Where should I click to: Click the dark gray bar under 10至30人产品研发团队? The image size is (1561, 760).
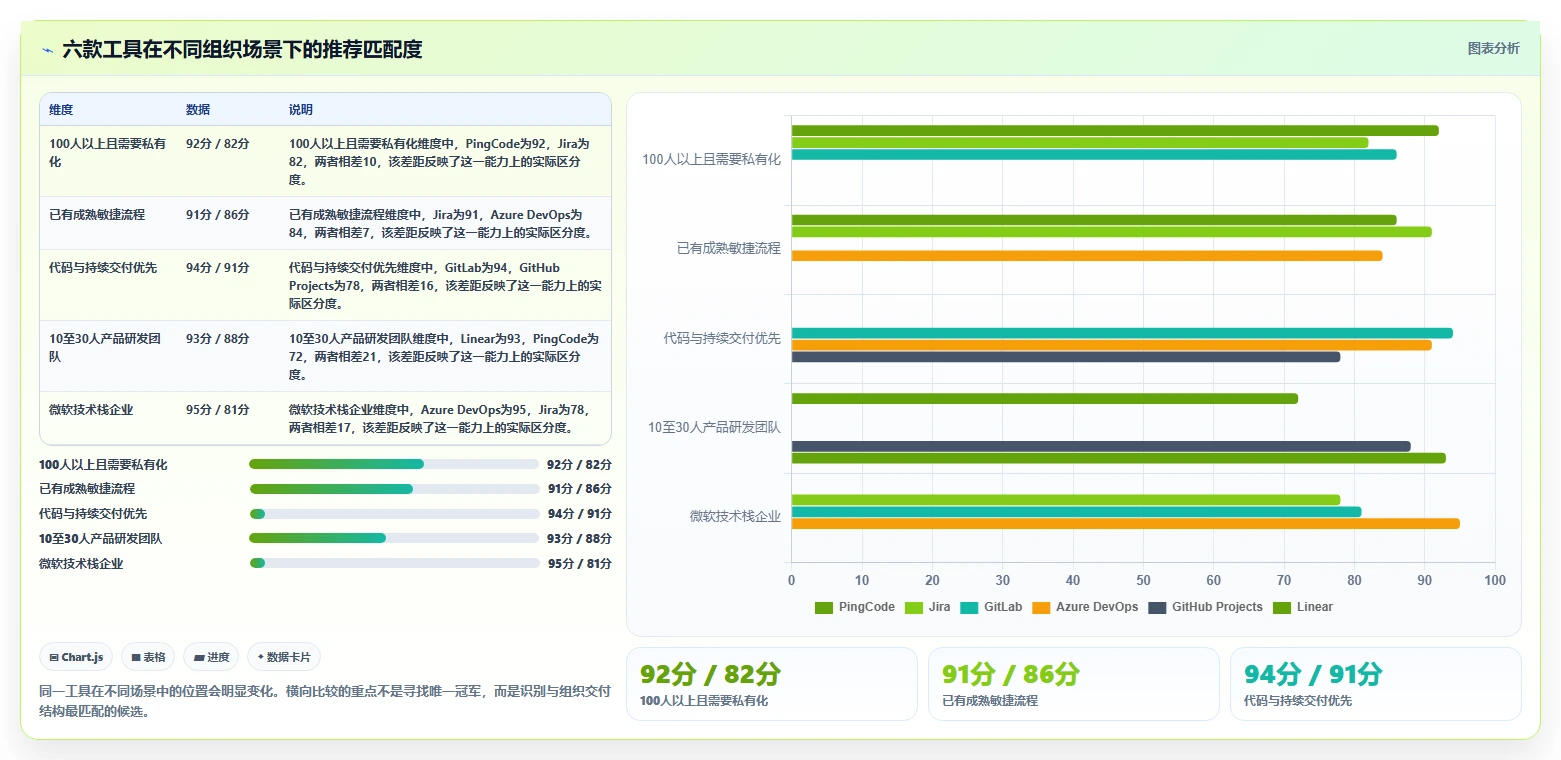click(x=1100, y=446)
